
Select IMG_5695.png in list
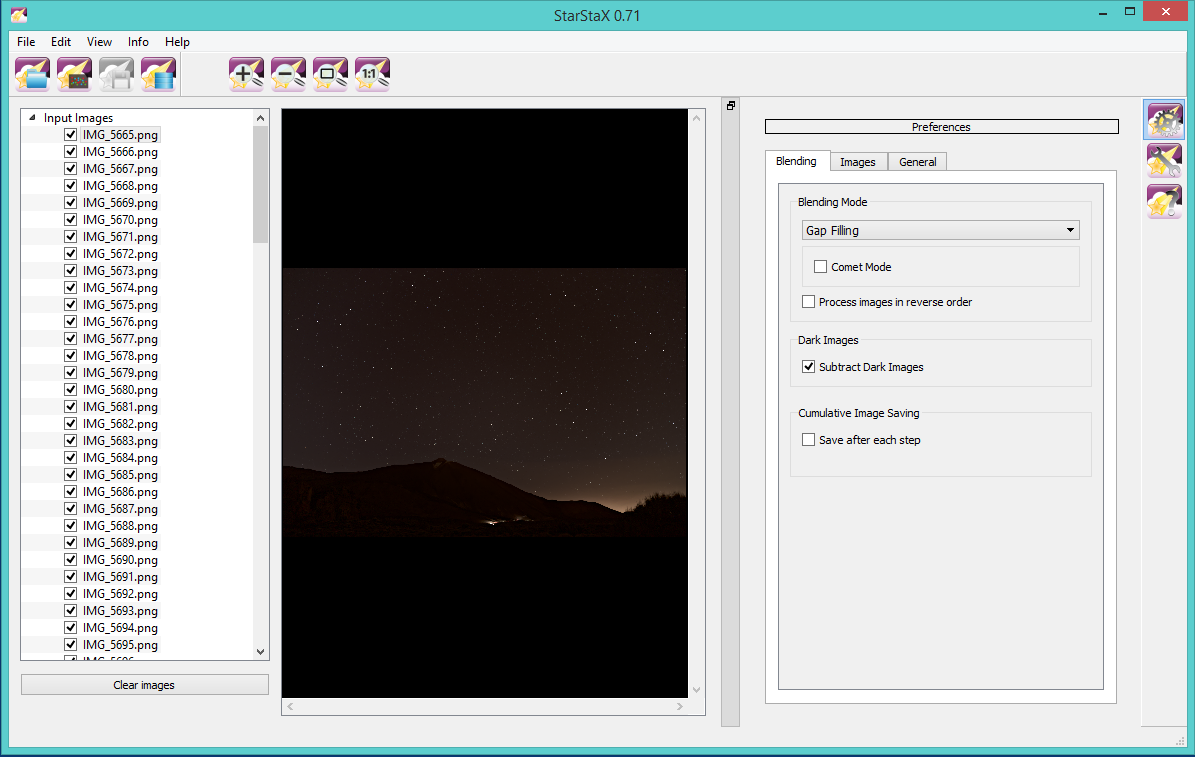120,645
